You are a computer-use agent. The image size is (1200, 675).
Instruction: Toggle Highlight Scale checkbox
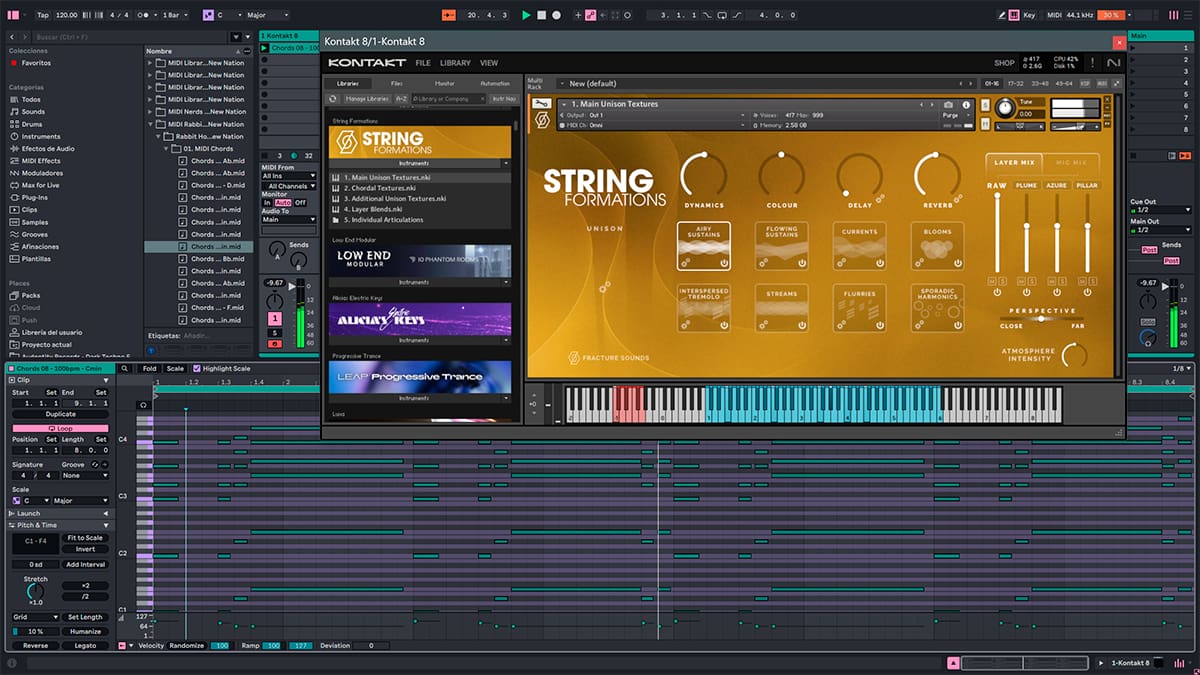pos(197,369)
